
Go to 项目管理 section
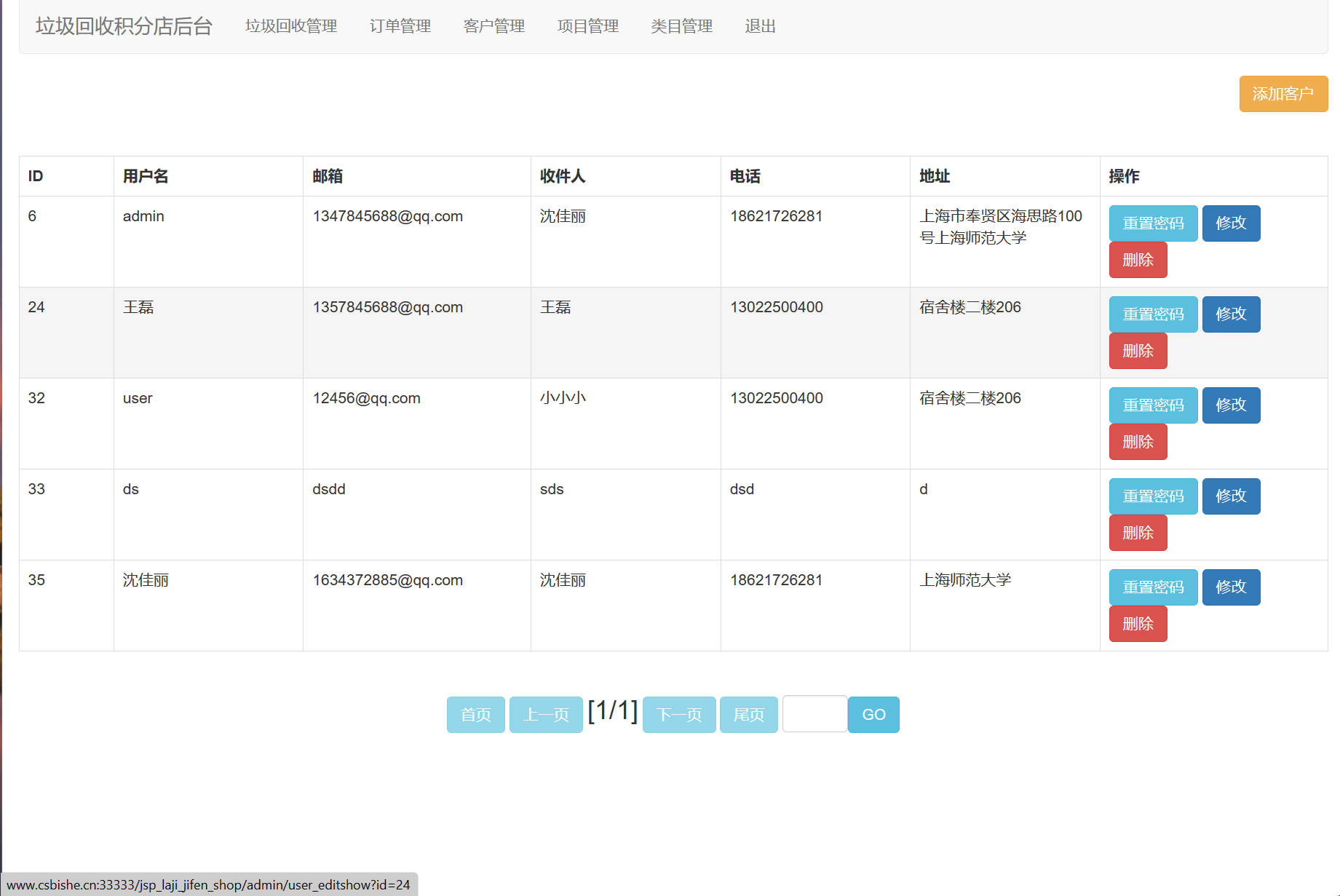pos(587,26)
